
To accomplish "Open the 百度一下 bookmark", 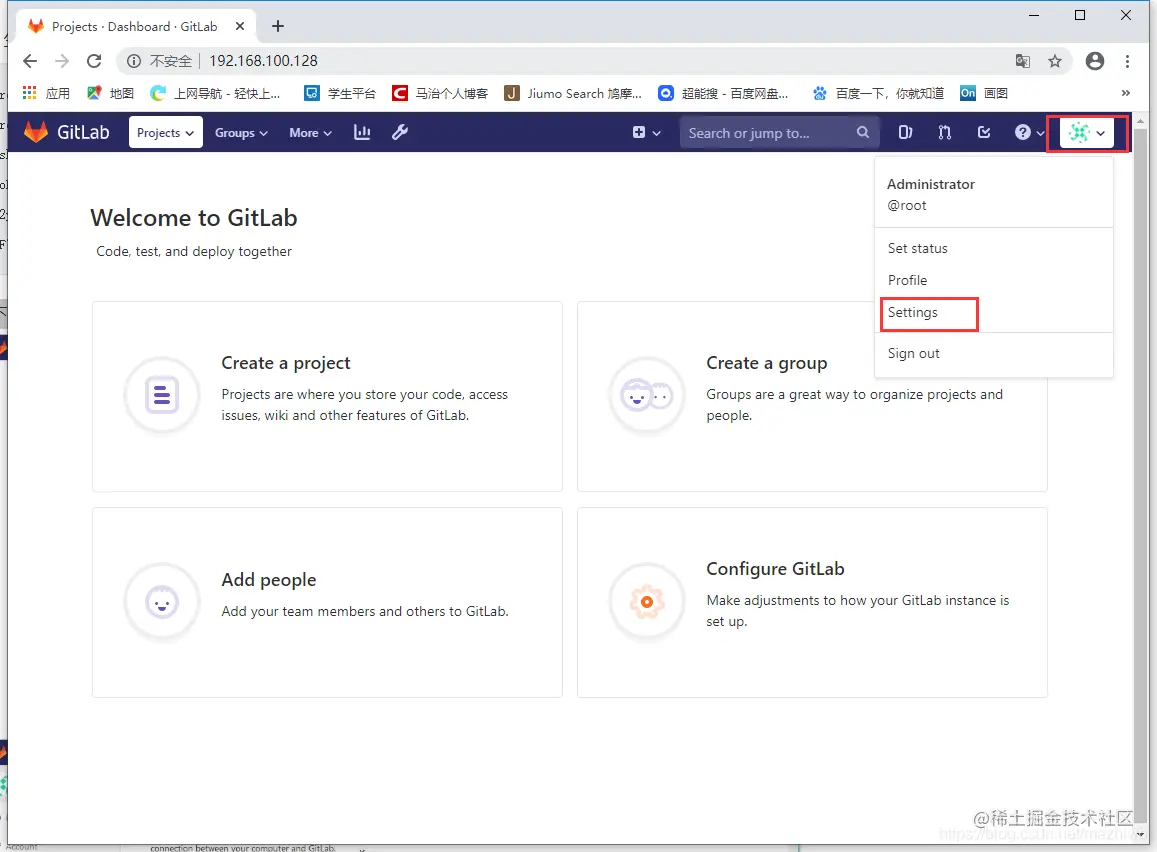I will click(878, 93).
